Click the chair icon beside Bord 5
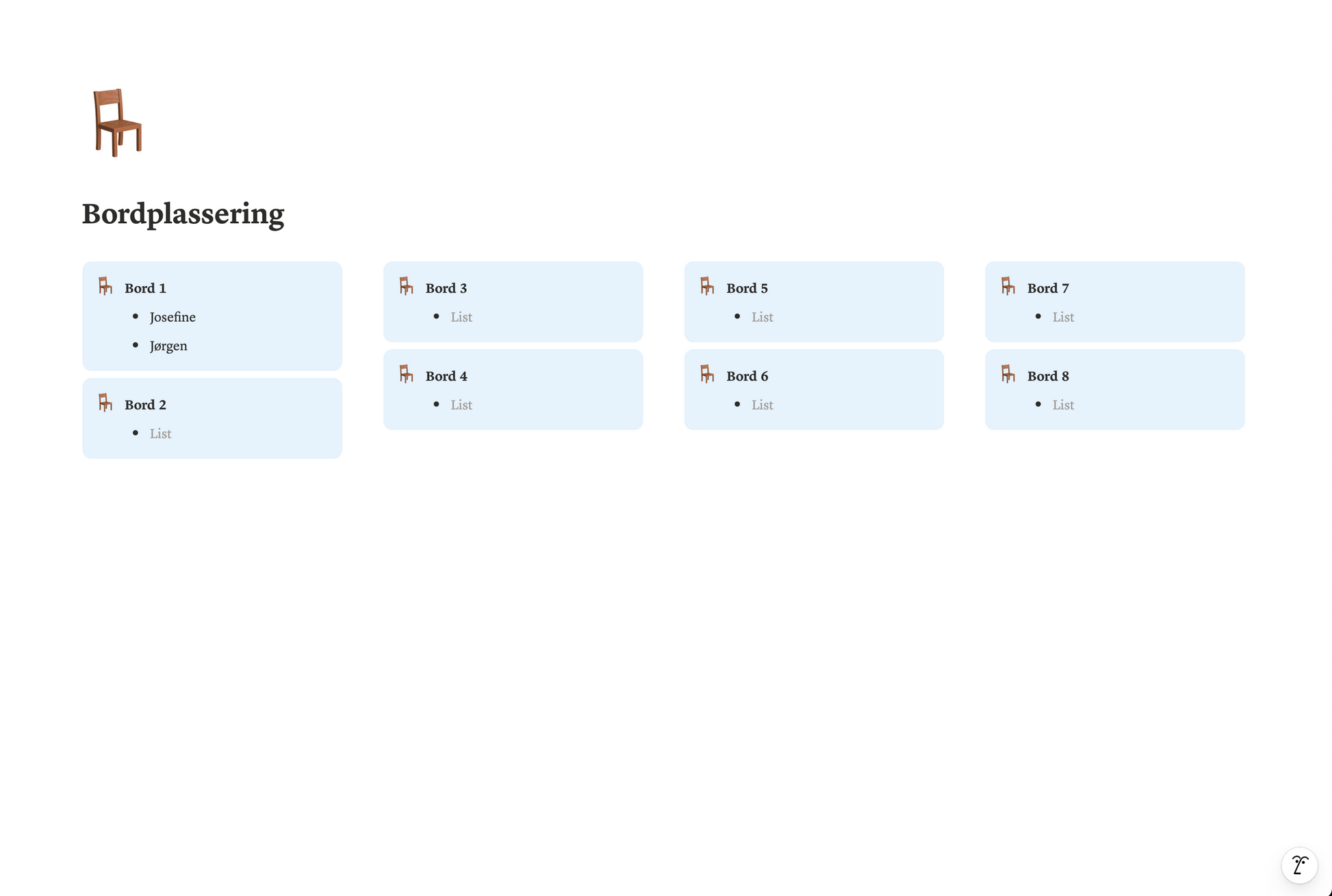The height and width of the screenshot is (896, 1332). (707, 286)
